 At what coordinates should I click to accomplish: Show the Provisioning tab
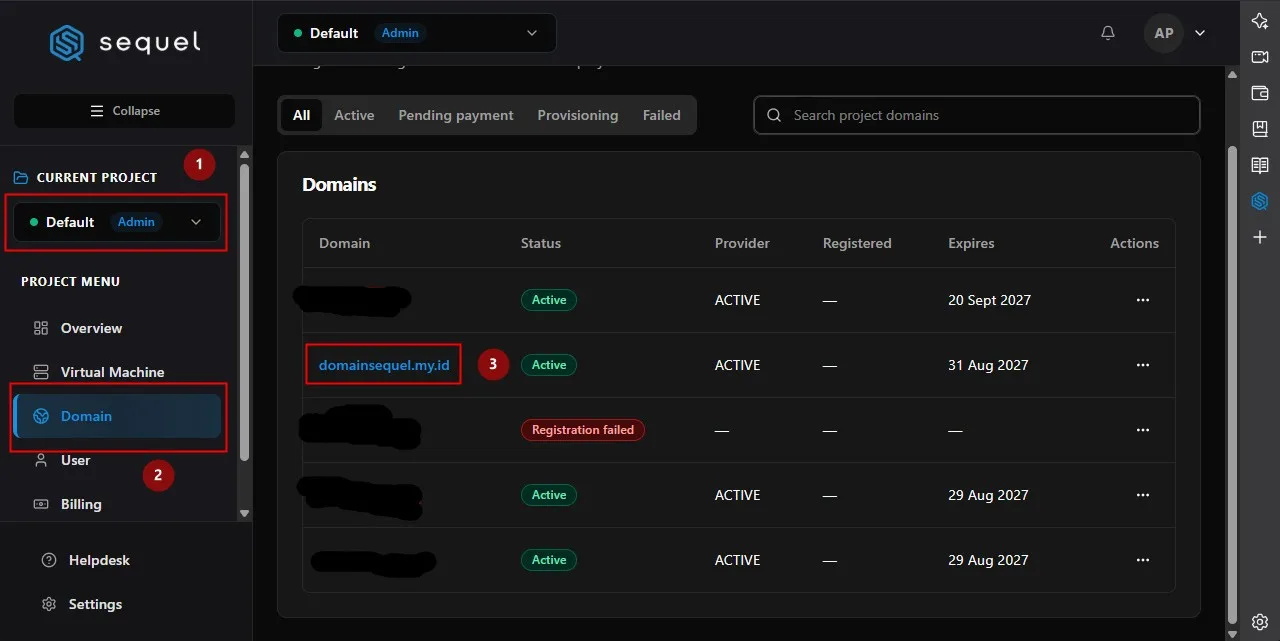tap(578, 115)
